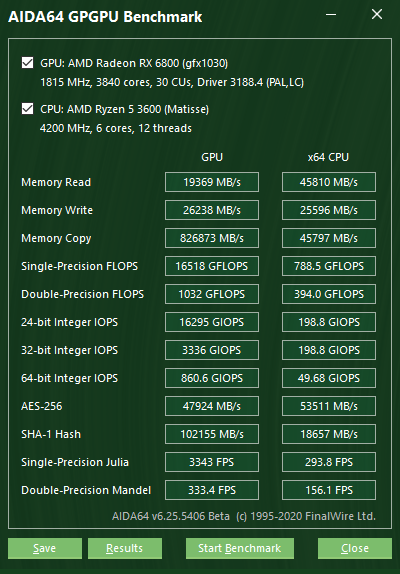Select the GPU Single-Precision FLOPS result

tap(212, 266)
